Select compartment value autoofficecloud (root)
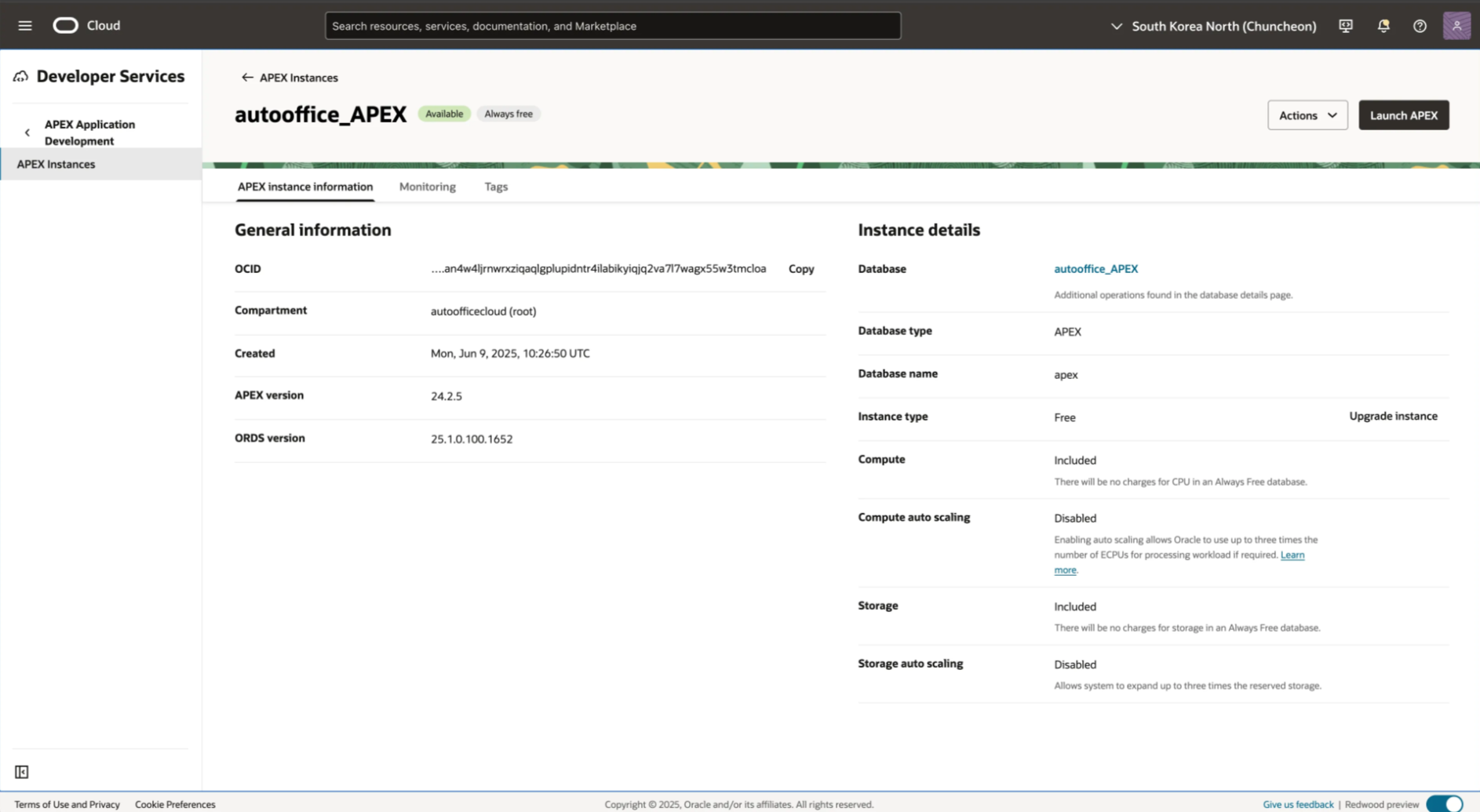Image resolution: width=1480 pixels, height=812 pixels. 483,311
